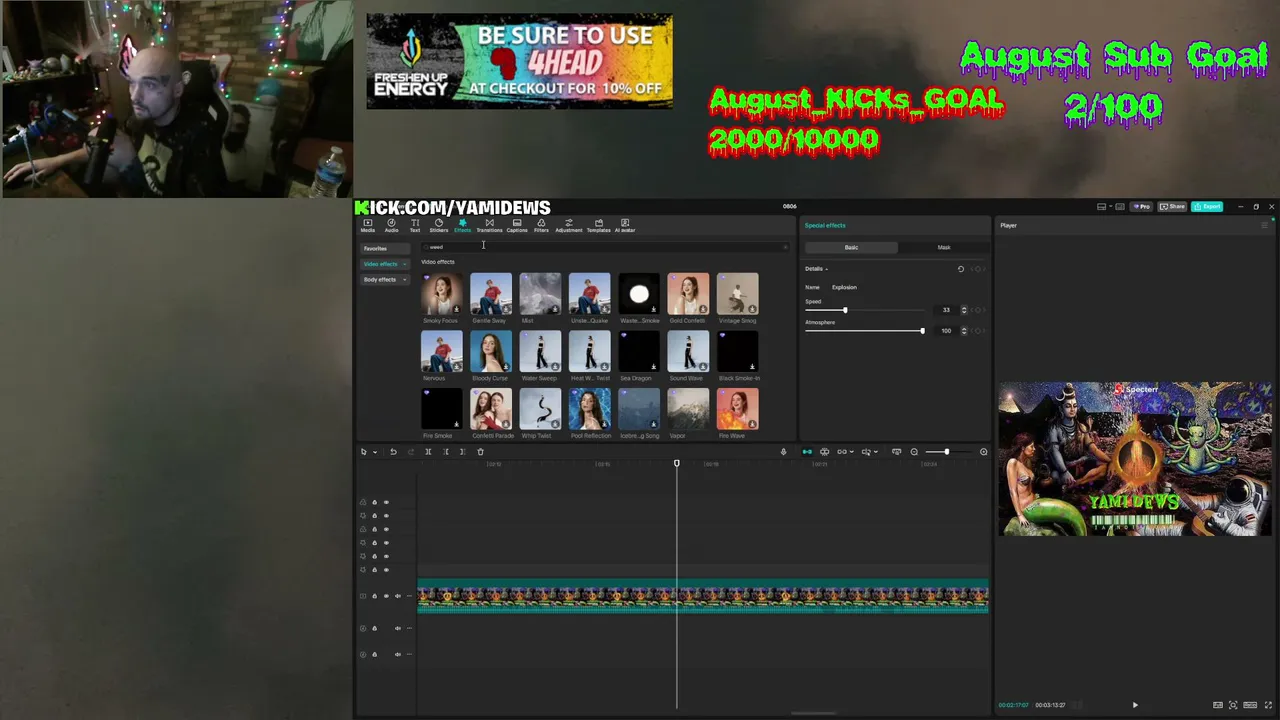Click the record voiceover microphone icon
Screen dimensions: 1280x720
(x=783, y=452)
